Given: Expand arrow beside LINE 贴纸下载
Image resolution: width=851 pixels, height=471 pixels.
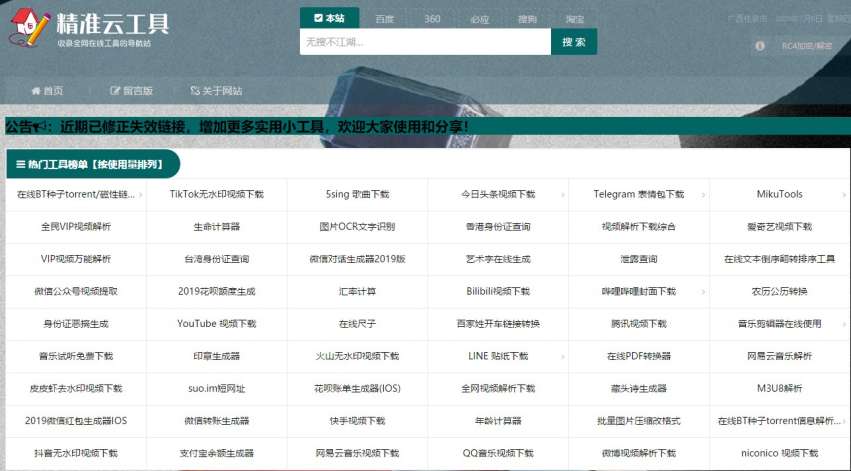Looking at the screenshot, I should pos(563,357).
